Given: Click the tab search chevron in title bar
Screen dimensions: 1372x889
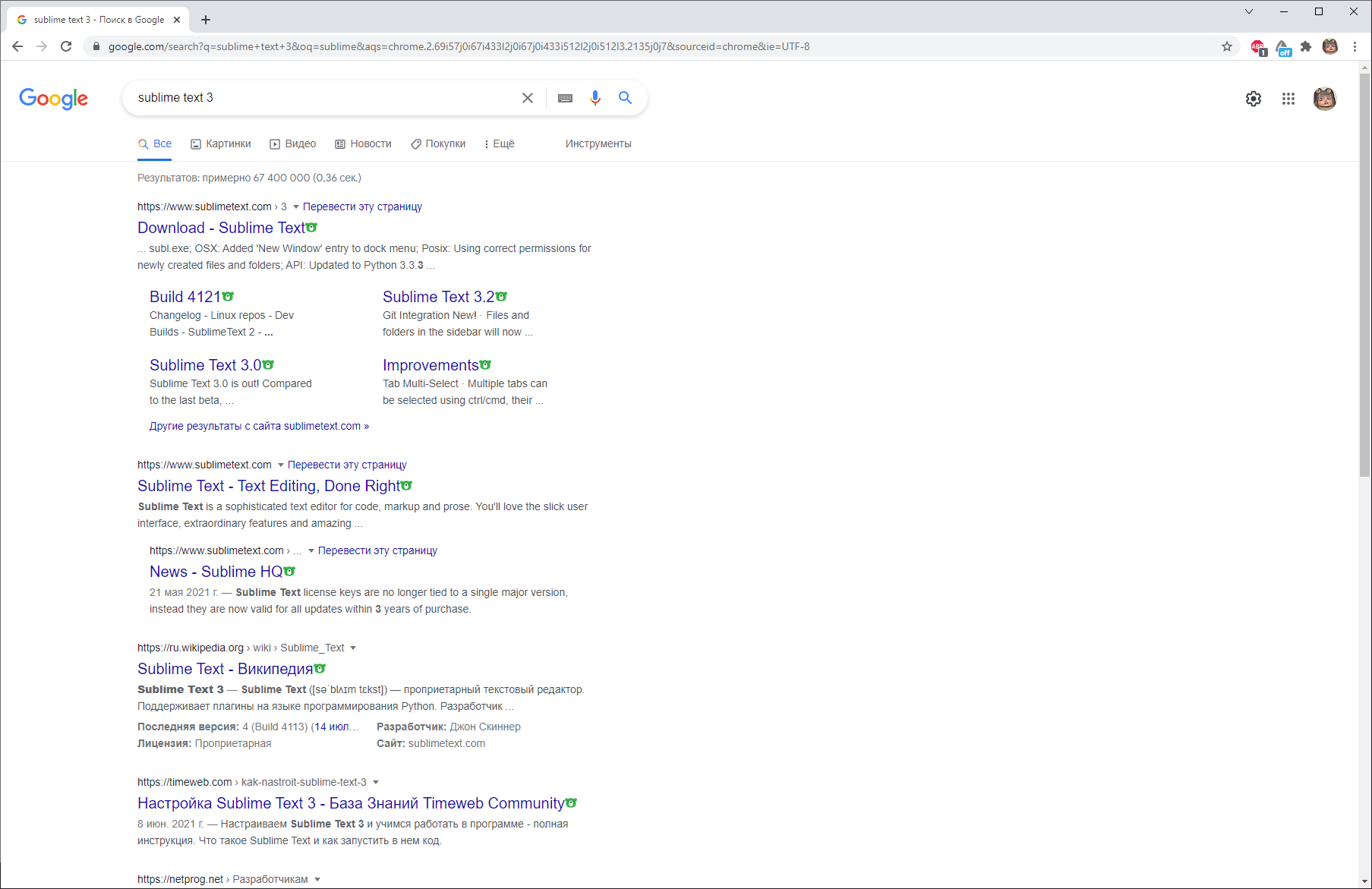Looking at the screenshot, I should pos(1249,11).
